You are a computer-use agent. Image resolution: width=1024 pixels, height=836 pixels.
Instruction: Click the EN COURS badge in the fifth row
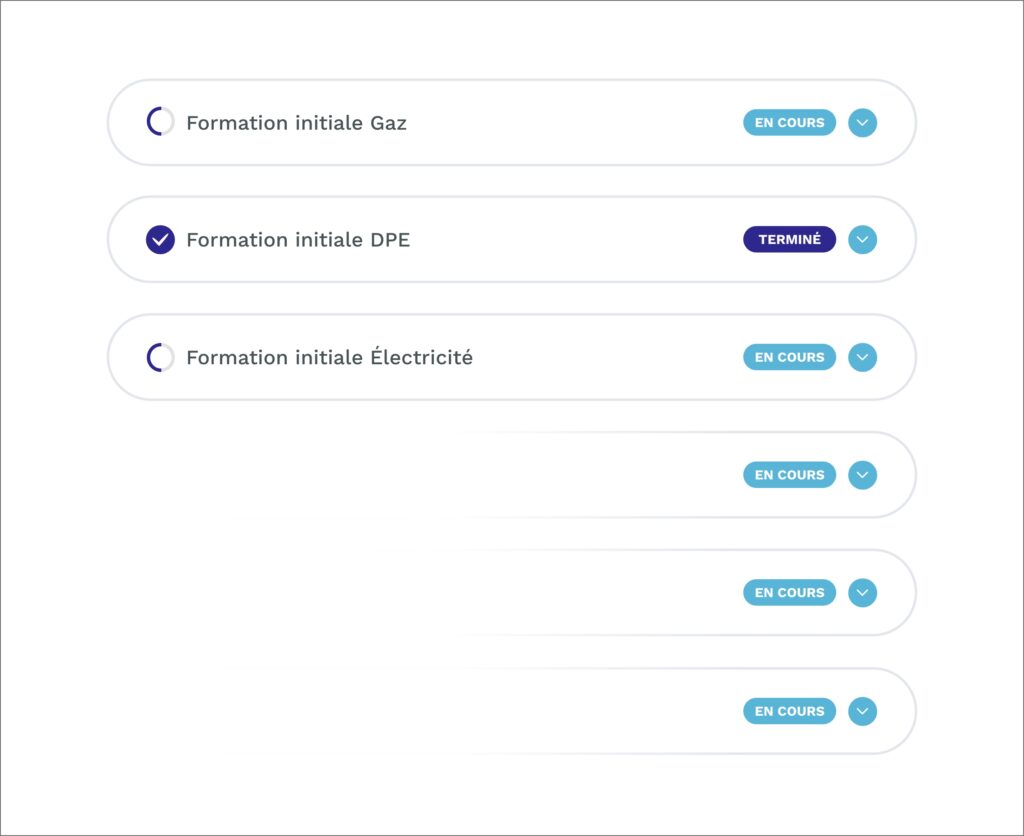tap(789, 593)
